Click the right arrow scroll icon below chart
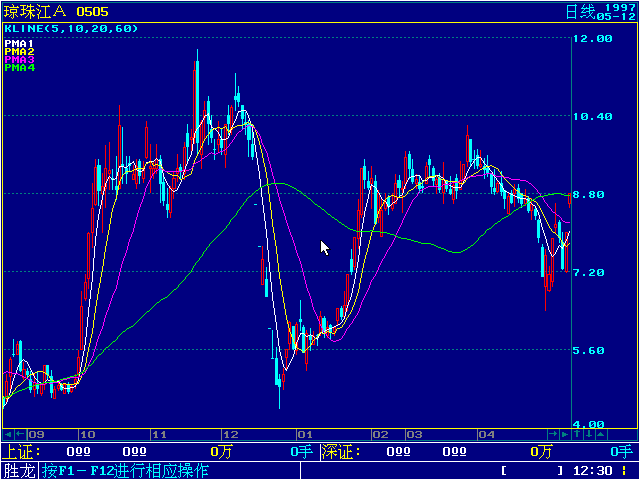 tap(553, 434)
